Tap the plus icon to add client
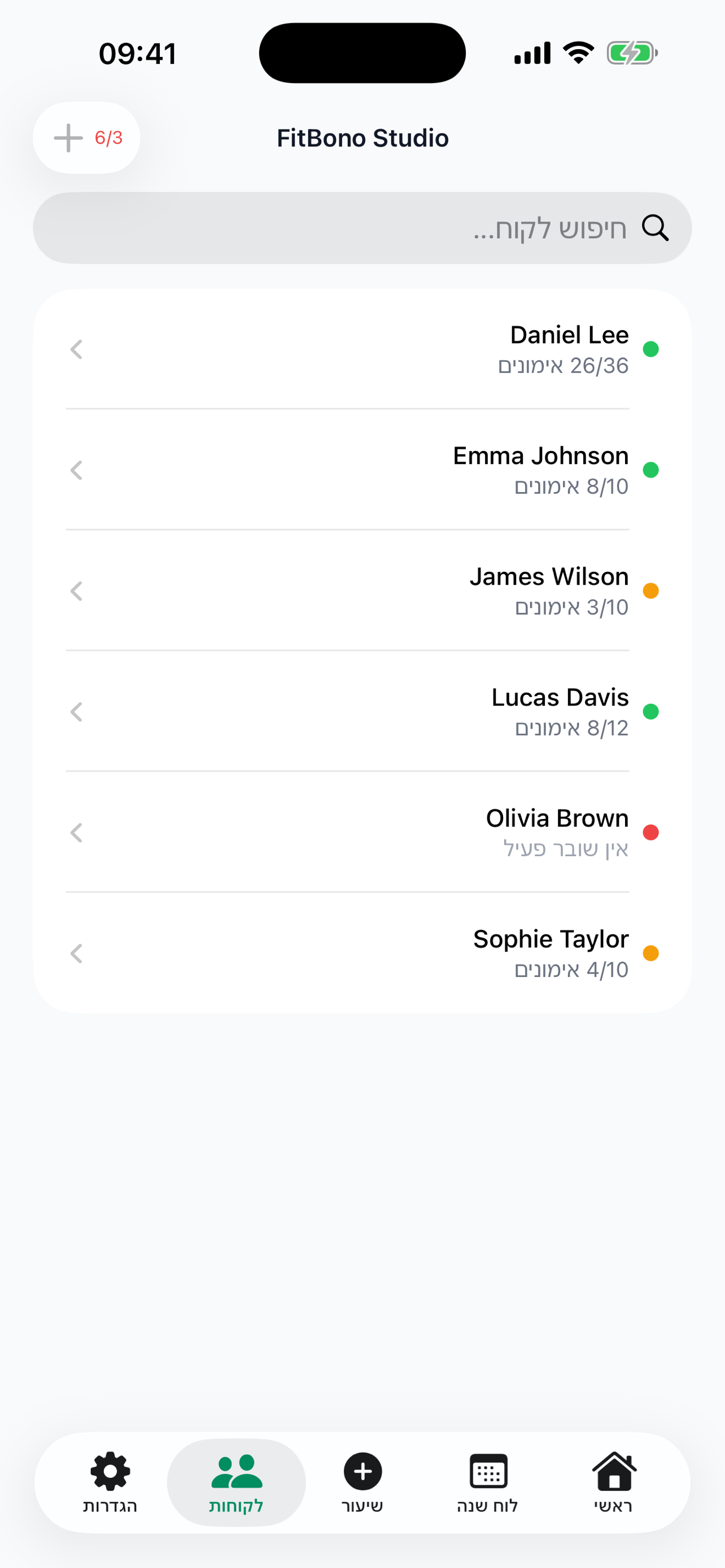Image resolution: width=725 pixels, height=1568 pixels. coord(68,138)
